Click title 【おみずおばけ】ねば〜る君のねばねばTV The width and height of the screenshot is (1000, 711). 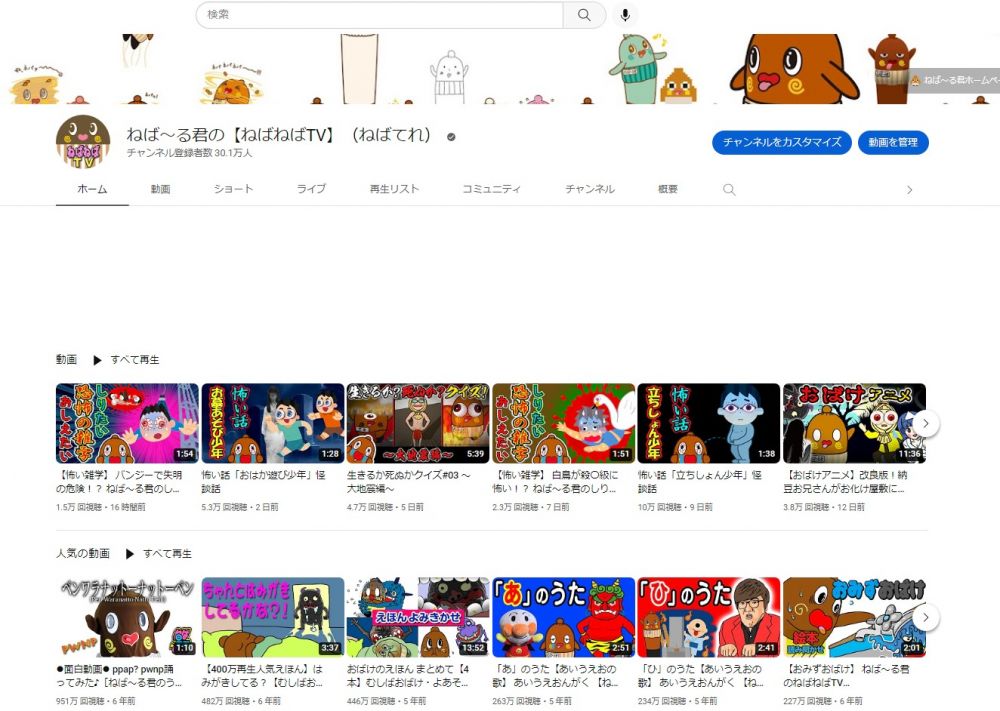(847, 675)
